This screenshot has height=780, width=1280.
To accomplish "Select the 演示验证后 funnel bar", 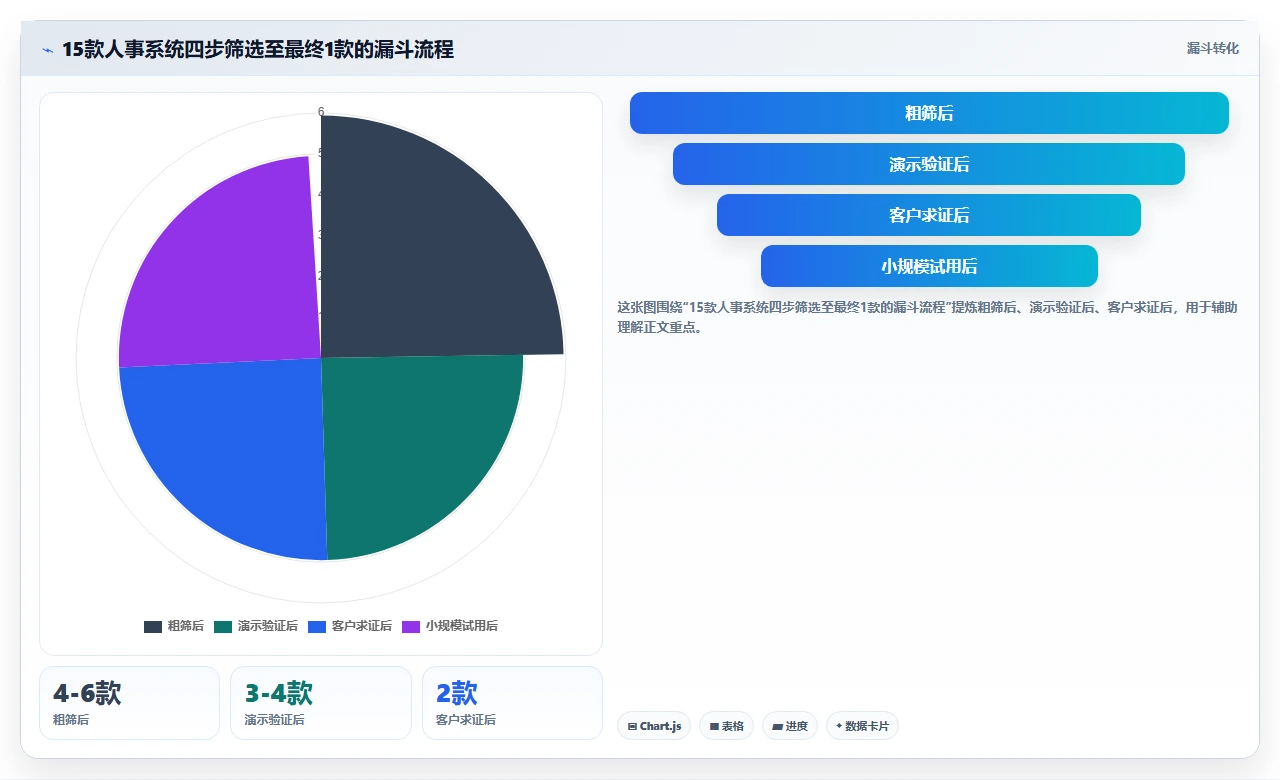I will [929, 164].
